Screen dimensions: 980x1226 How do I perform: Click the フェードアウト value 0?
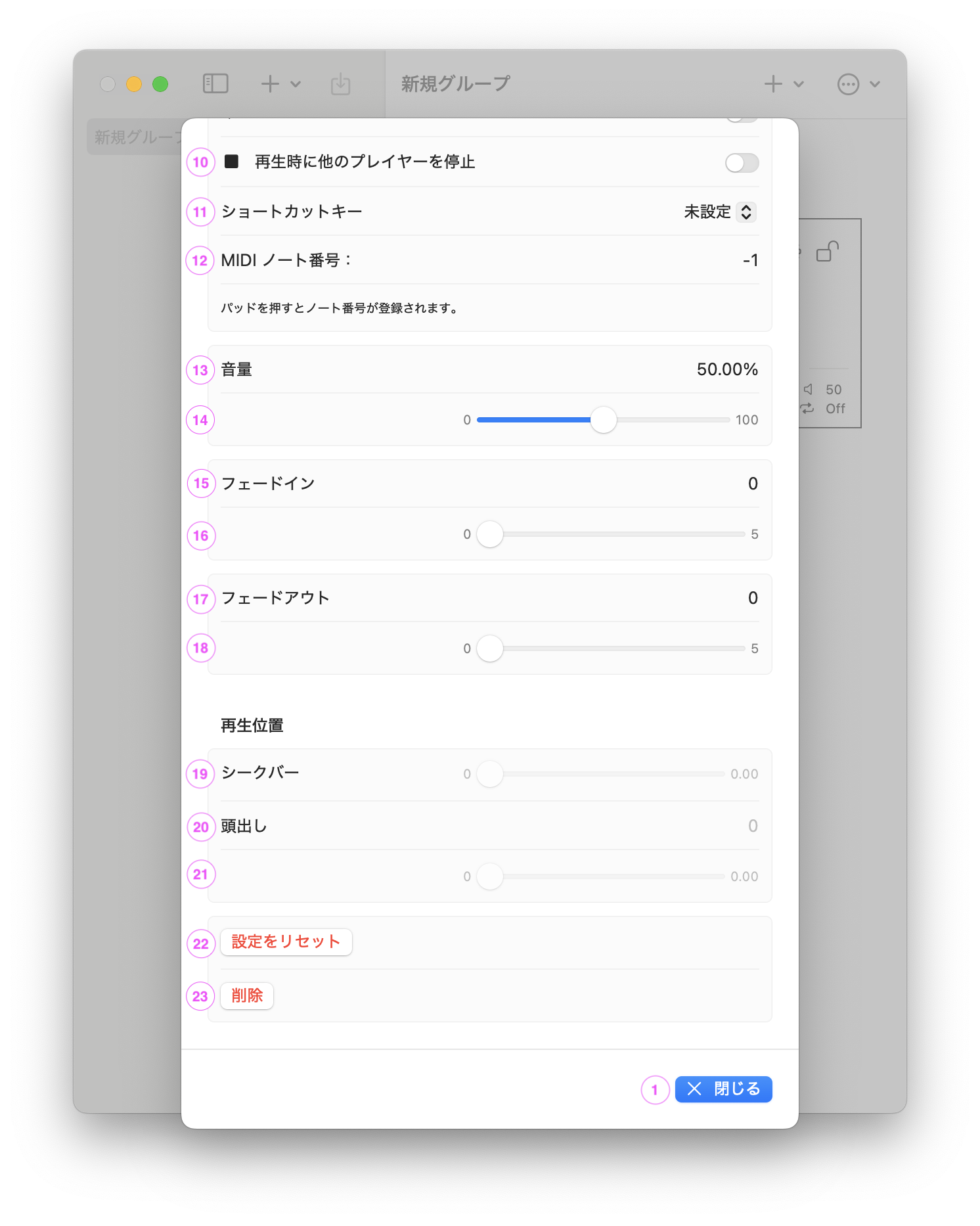753,598
